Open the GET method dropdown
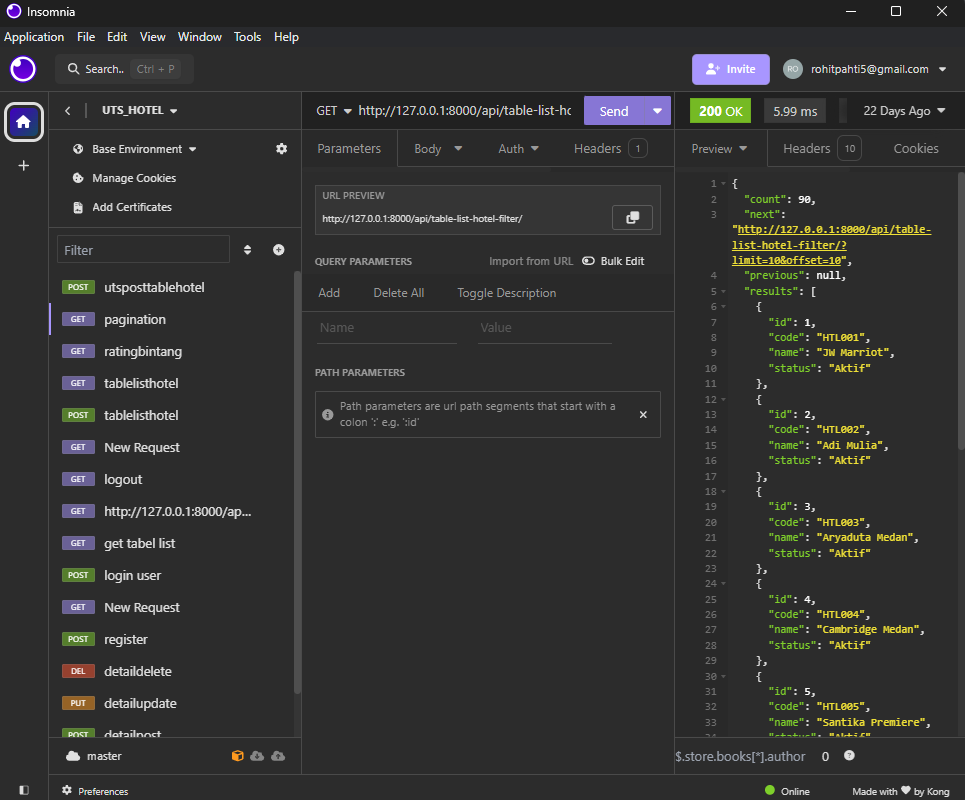Viewport: 965px width, 800px height. (334, 111)
